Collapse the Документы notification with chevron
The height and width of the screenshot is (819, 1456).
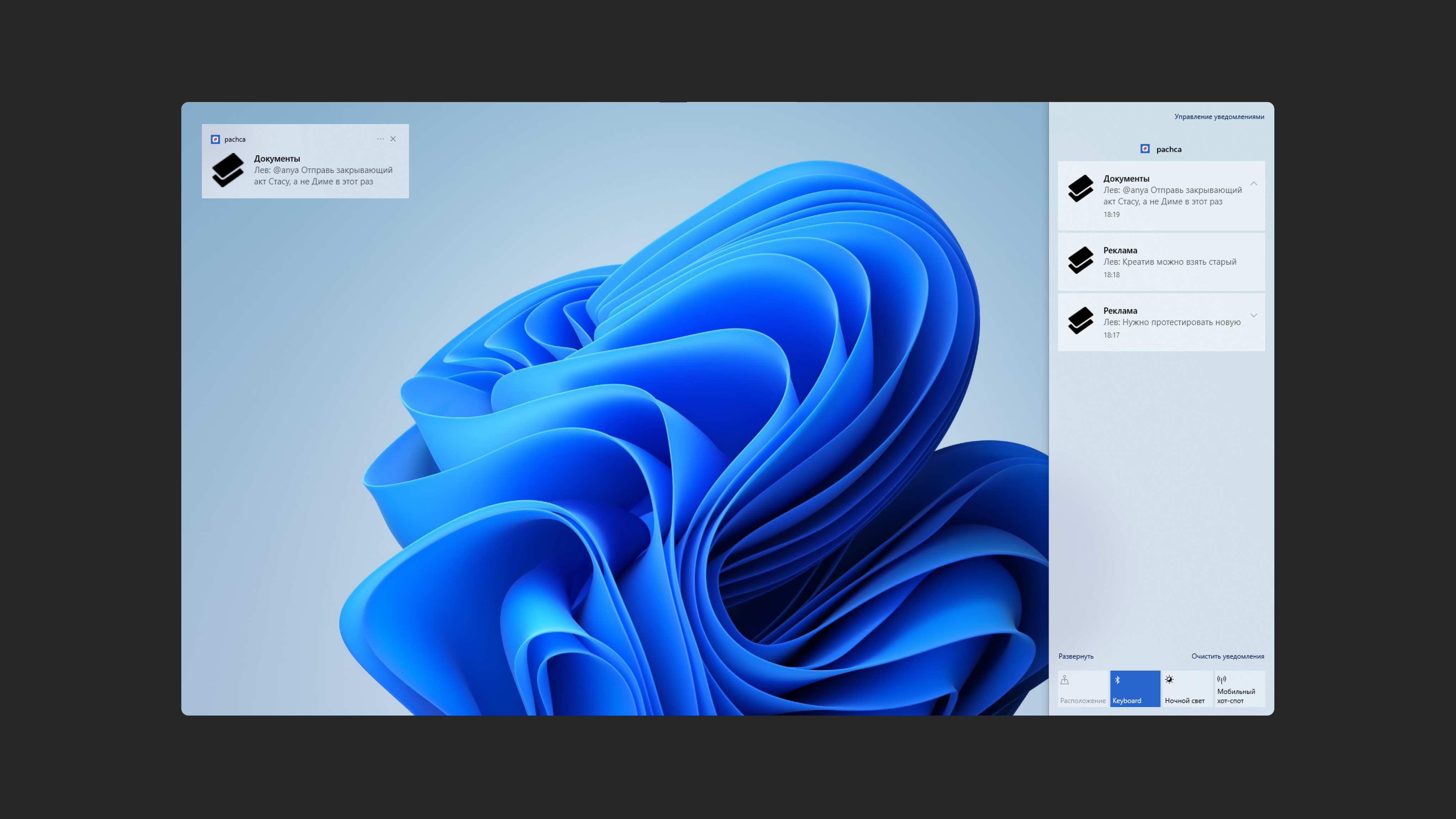tap(1254, 184)
